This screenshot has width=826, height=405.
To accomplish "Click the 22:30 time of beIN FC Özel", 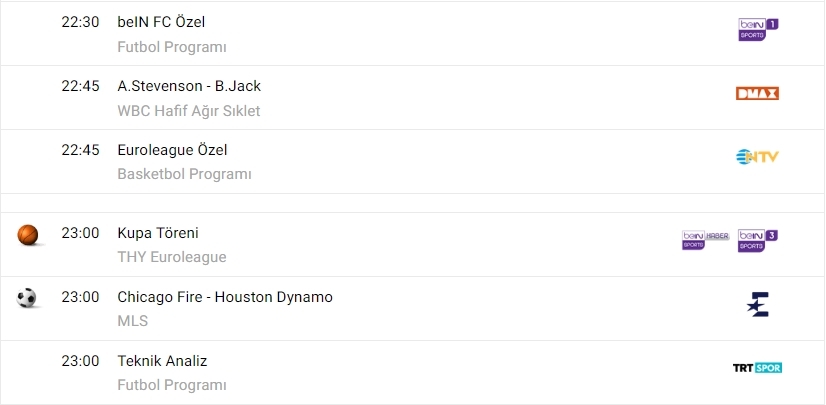I will click(80, 22).
